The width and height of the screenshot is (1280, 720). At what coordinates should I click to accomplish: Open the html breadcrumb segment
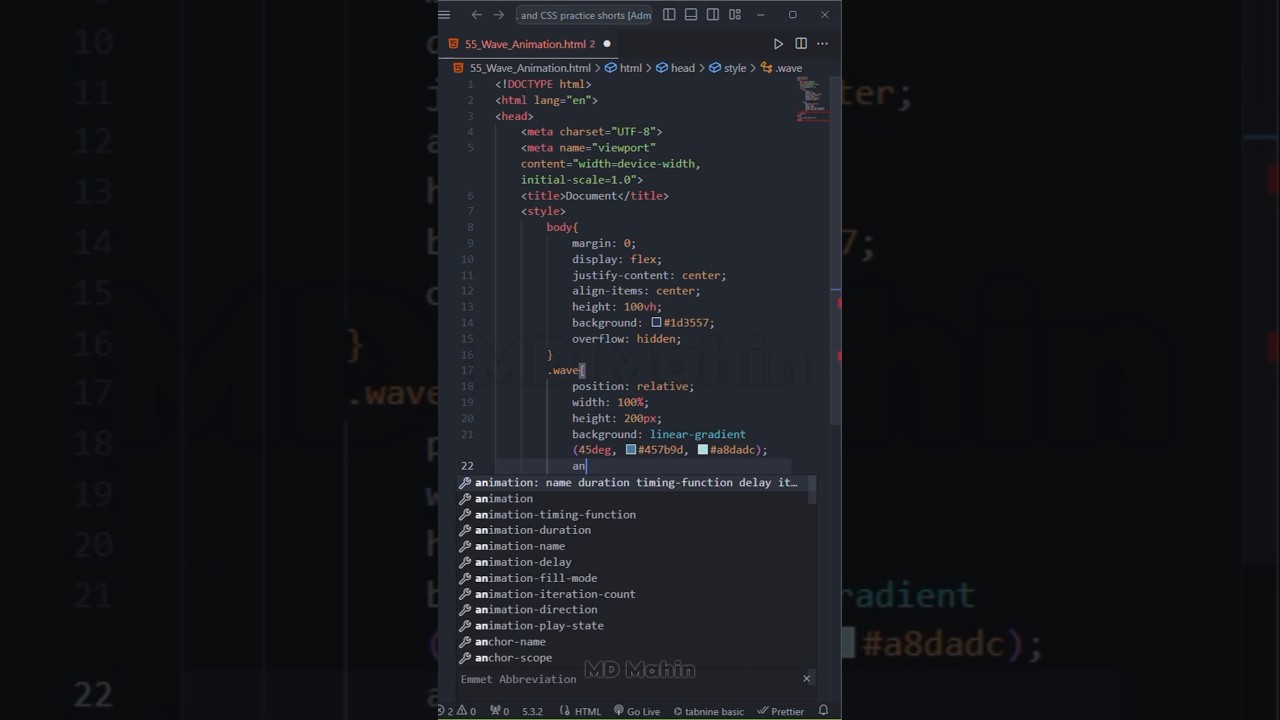pyautogui.click(x=624, y=68)
